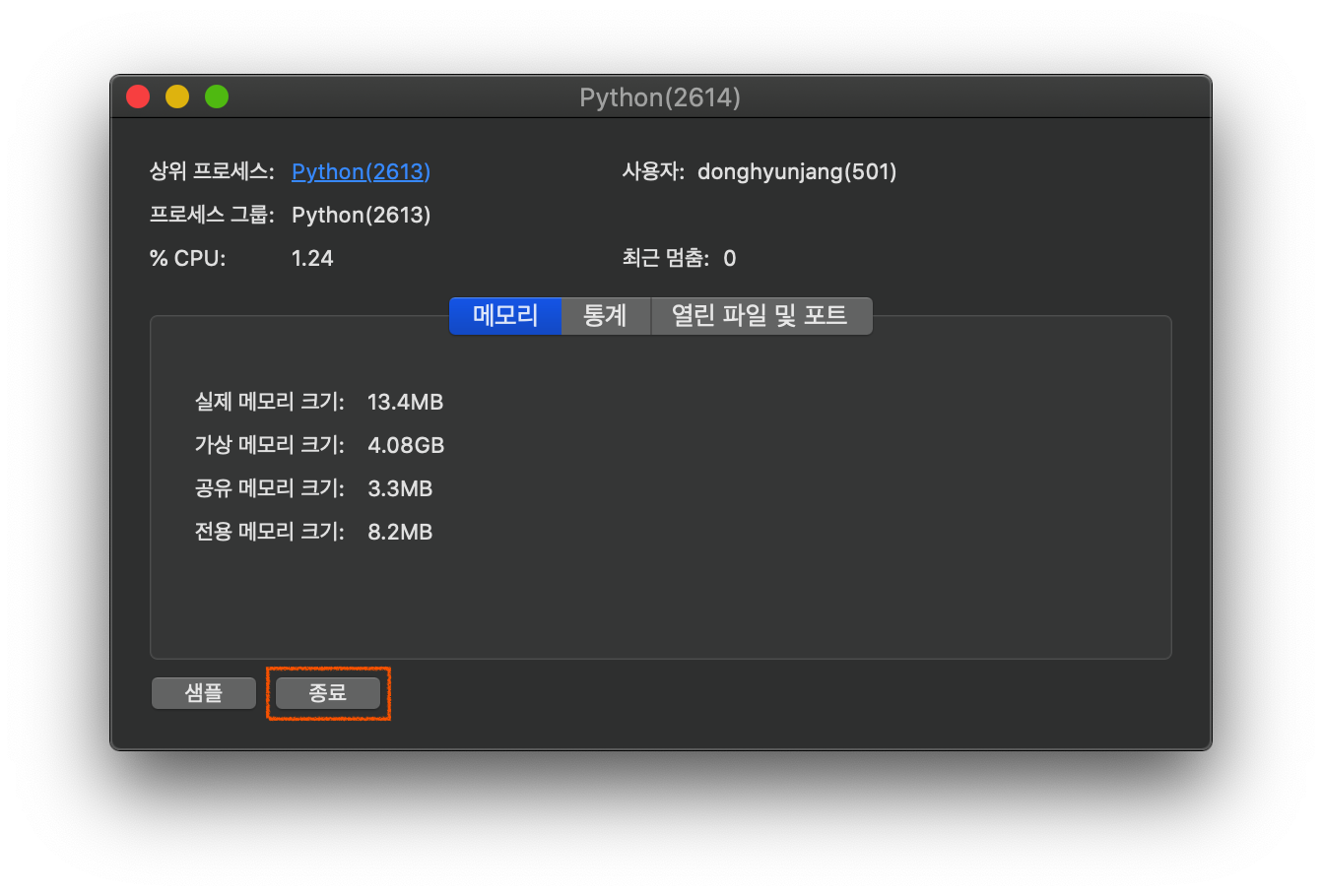This screenshot has height=896, width=1322.
Task: Close the Python(2614) window with red button
Action: click(138, 96)
